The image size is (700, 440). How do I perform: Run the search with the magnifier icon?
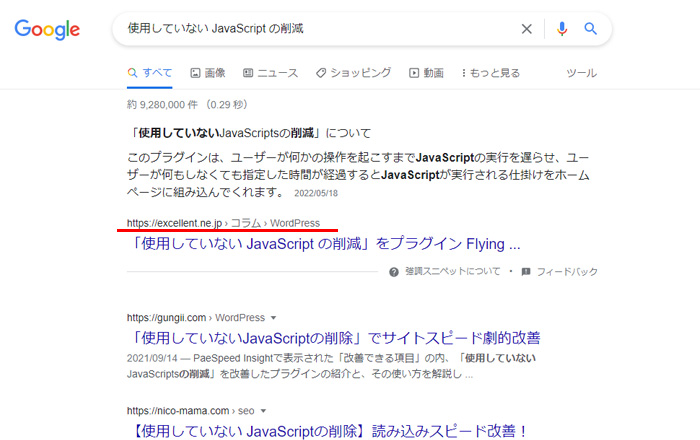591,29
